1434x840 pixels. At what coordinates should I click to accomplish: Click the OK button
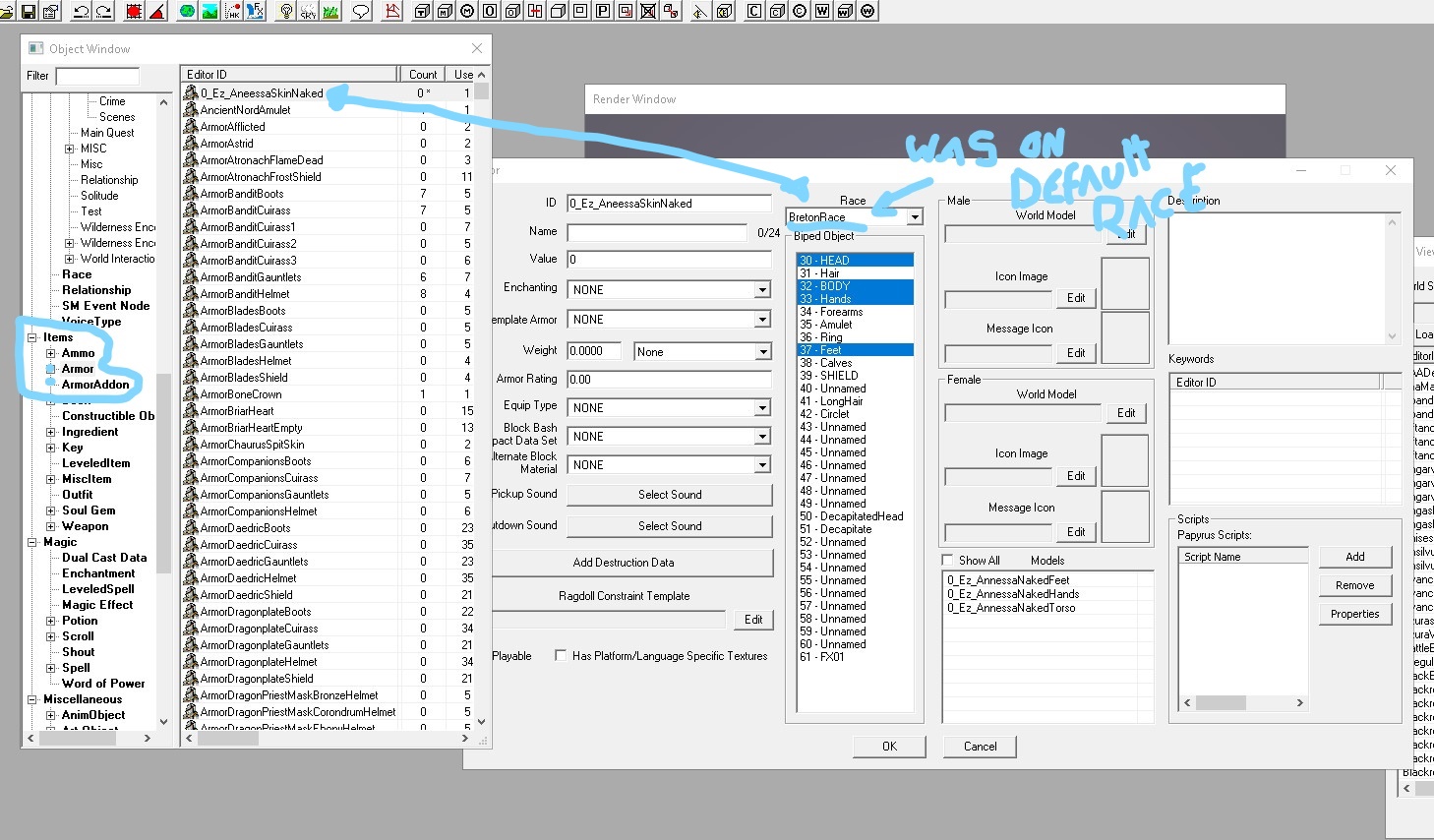pos(889,747)
